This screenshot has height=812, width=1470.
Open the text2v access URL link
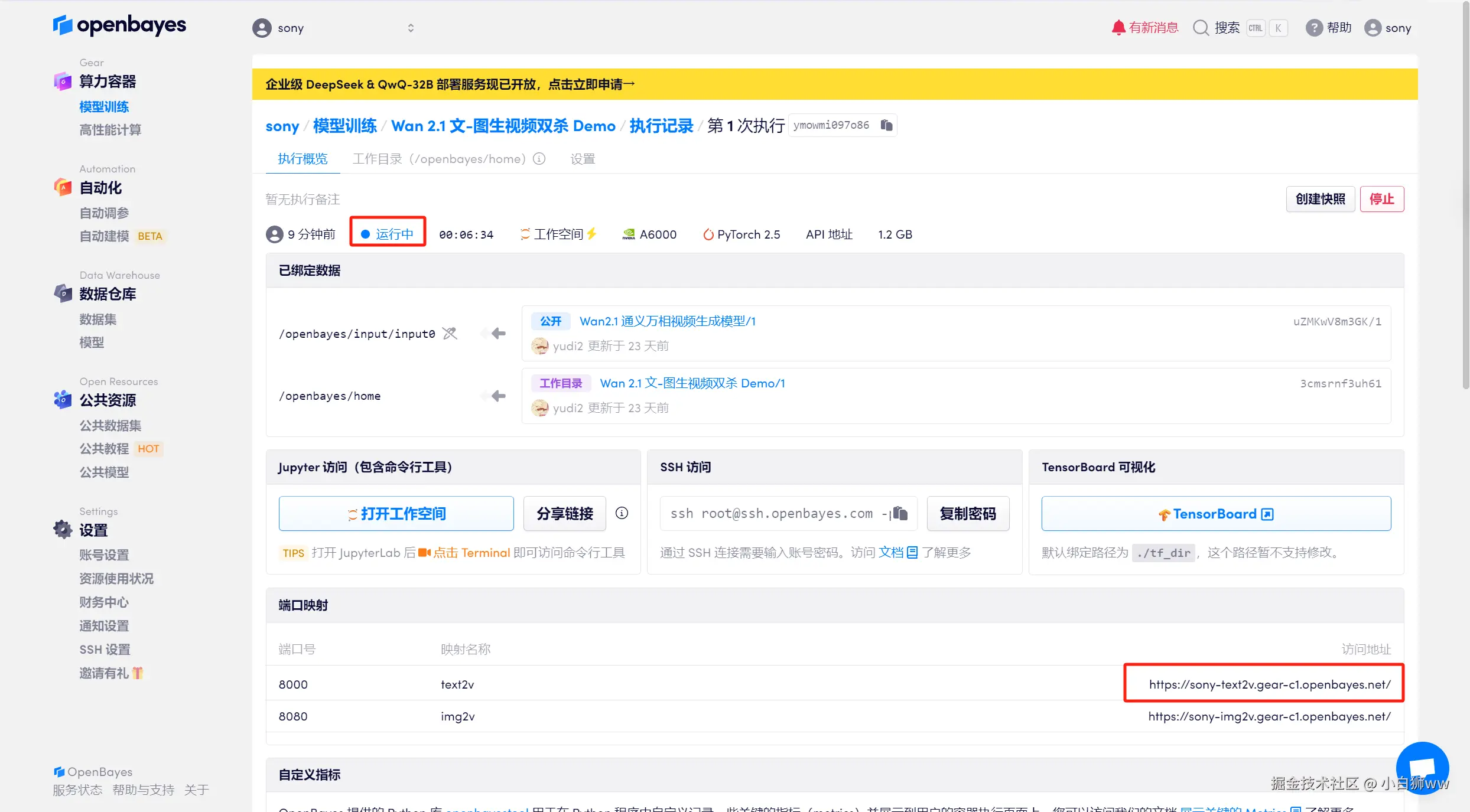pyautogui.click(x=1269, y=684)
